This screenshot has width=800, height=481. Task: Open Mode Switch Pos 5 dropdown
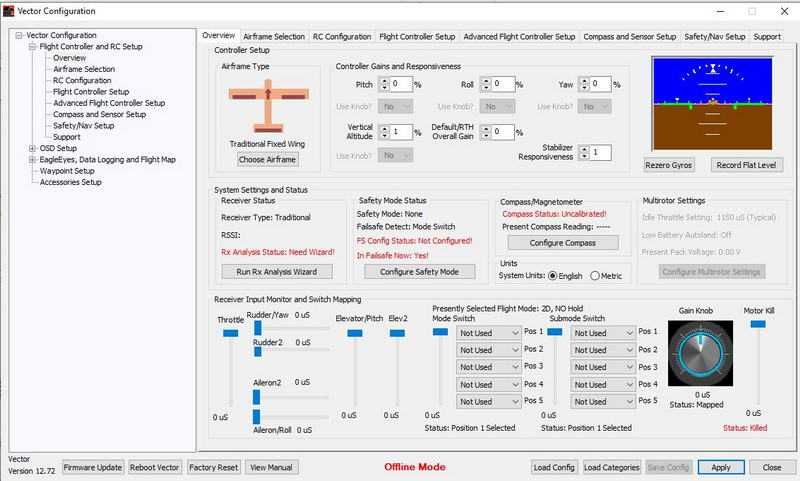(x=488, y=402)
